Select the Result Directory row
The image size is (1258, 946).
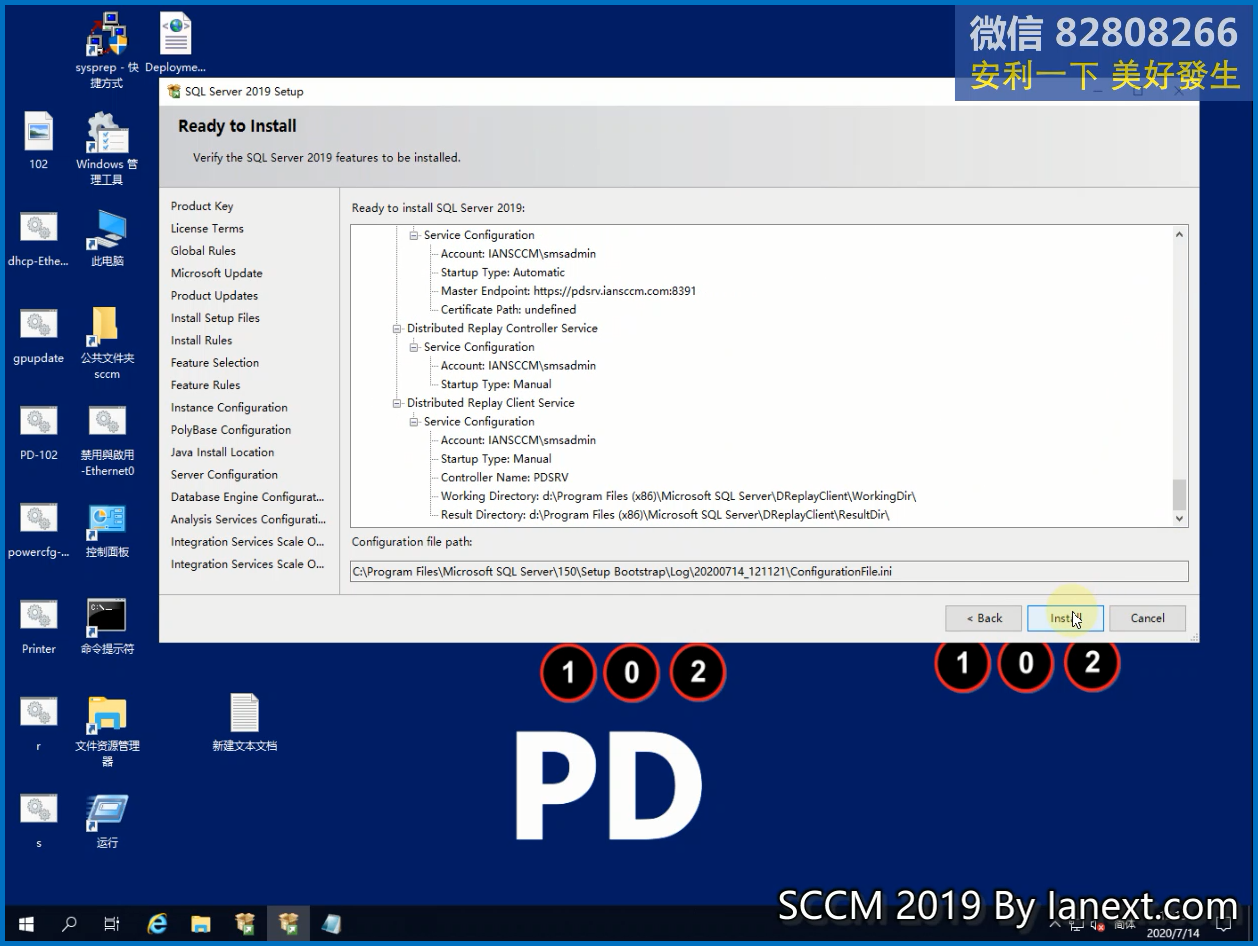[x=665, y=515]
